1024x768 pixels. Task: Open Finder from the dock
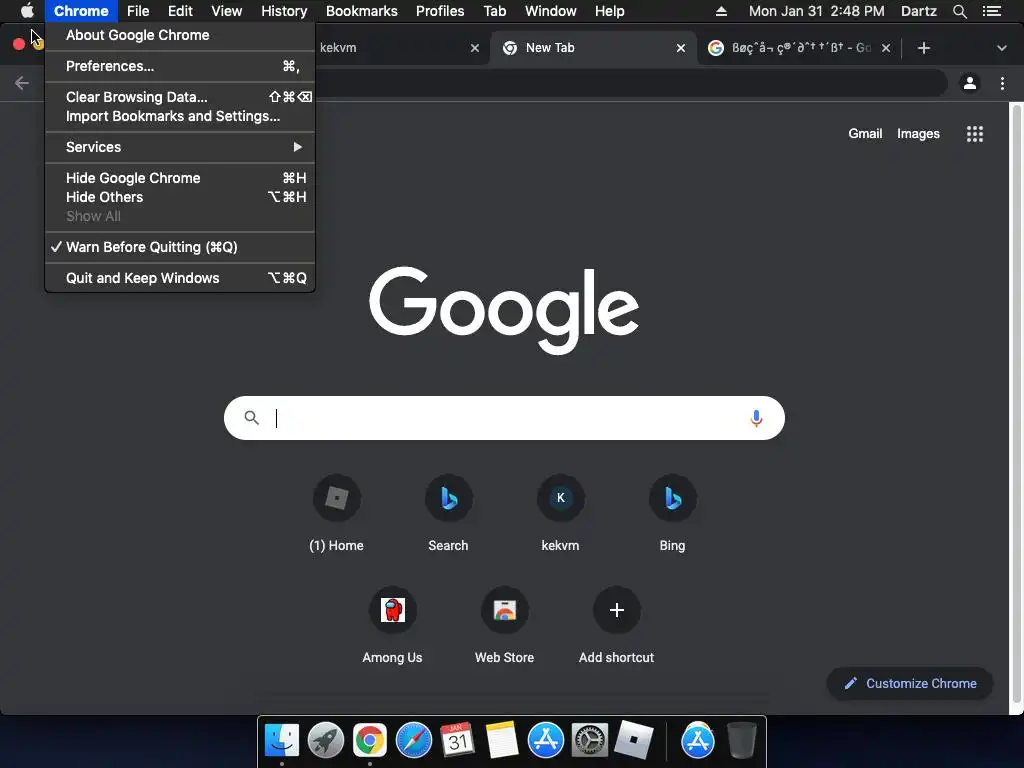point(281,740)
